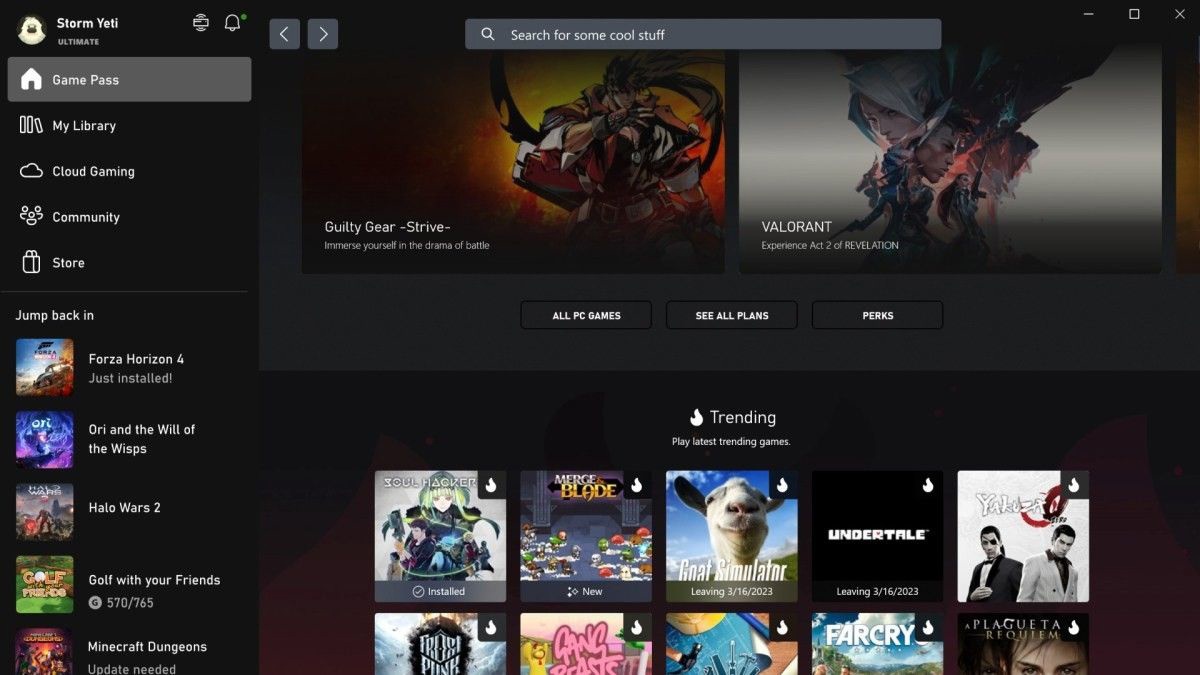1200x675 pixels.
Task: Open Halo Wars 2 thumbnail in sidebar
Action: pos(45,512)
